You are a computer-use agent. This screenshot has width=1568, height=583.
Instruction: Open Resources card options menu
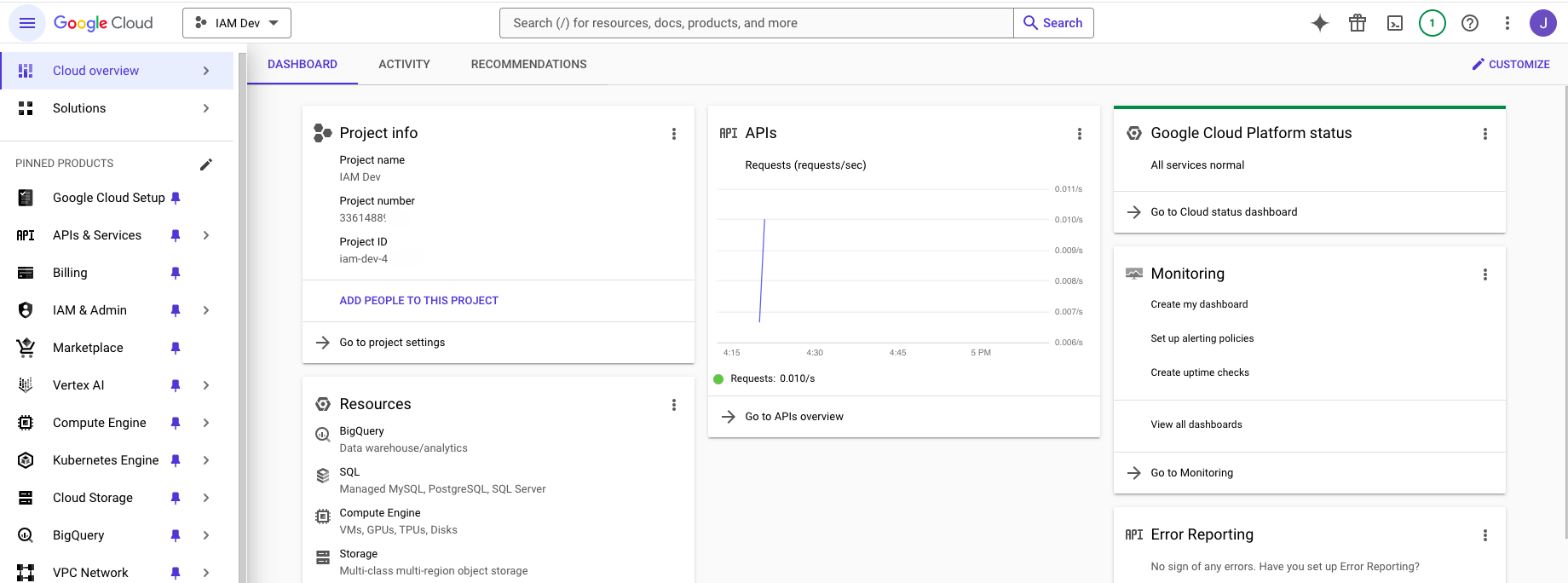[x=674, y=405]
